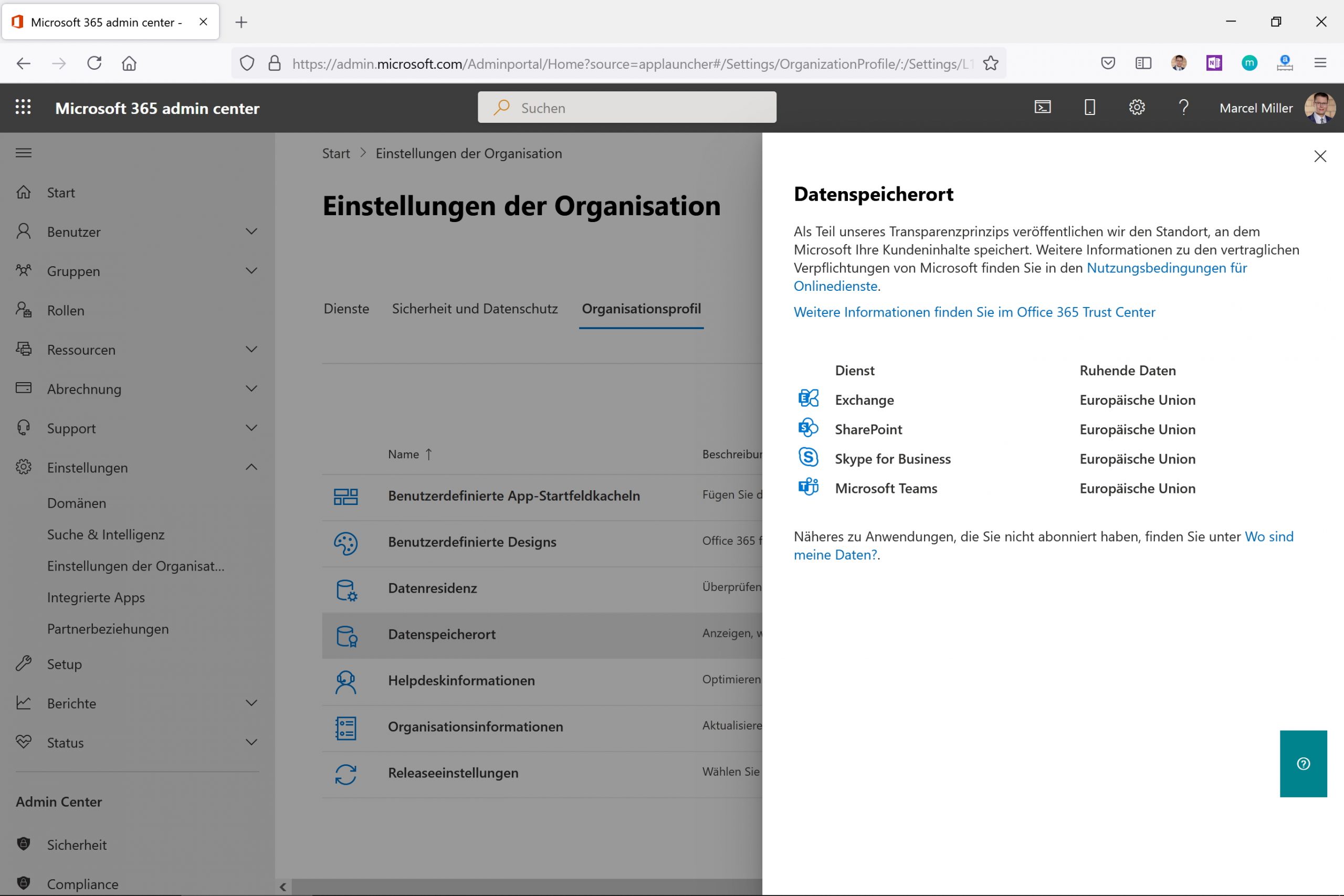Switch to Sicherheit und Datenschutz tab
The image size is (1344, 896).
pos(474,309)
